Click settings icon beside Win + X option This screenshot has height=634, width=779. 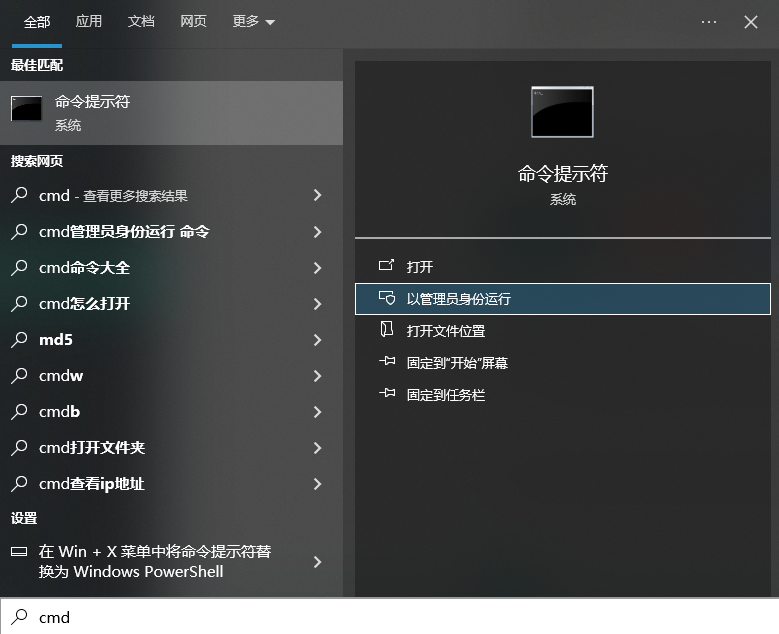point(19,552)
